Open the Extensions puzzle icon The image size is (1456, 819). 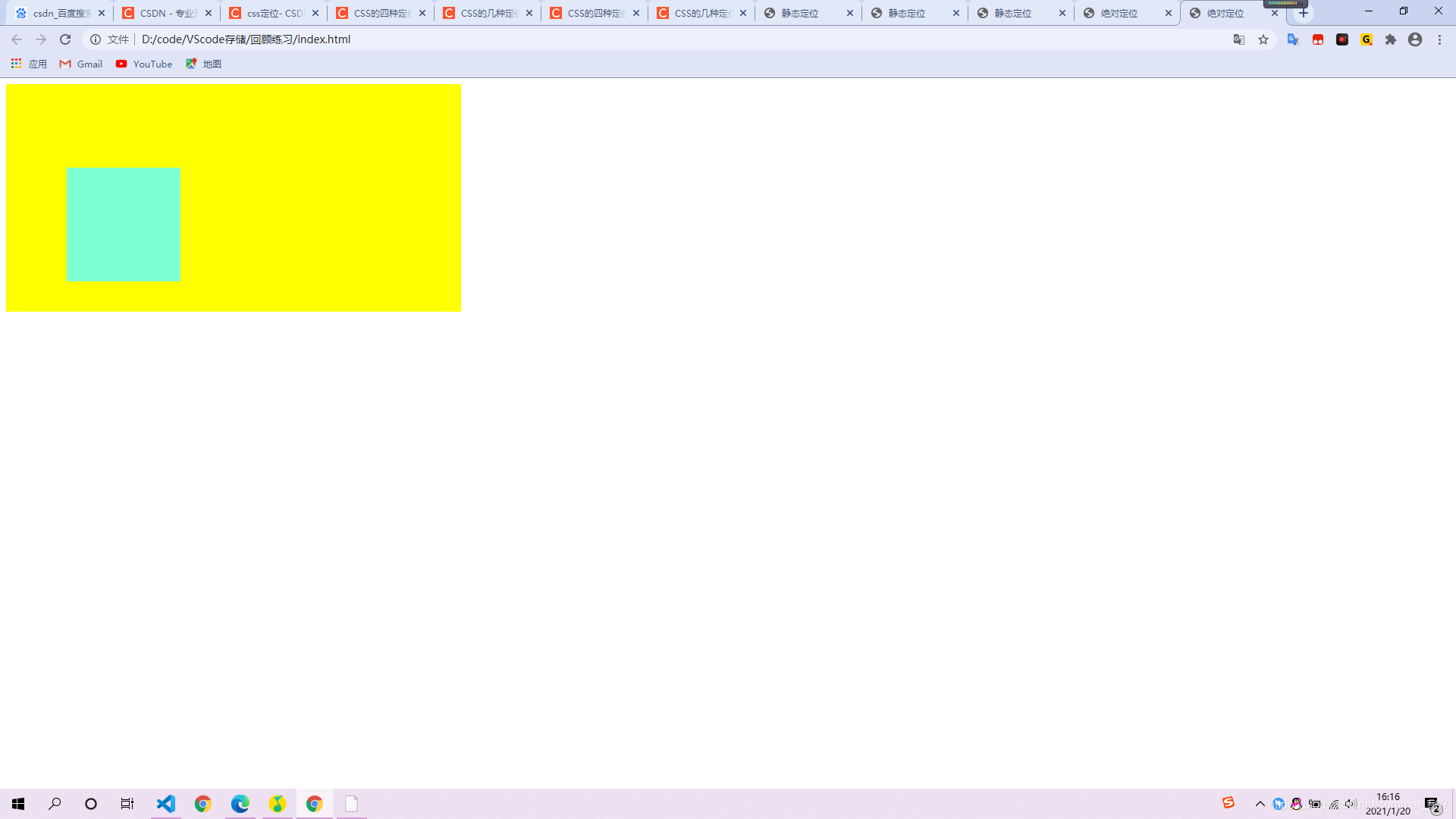[x=1391, y=39]
